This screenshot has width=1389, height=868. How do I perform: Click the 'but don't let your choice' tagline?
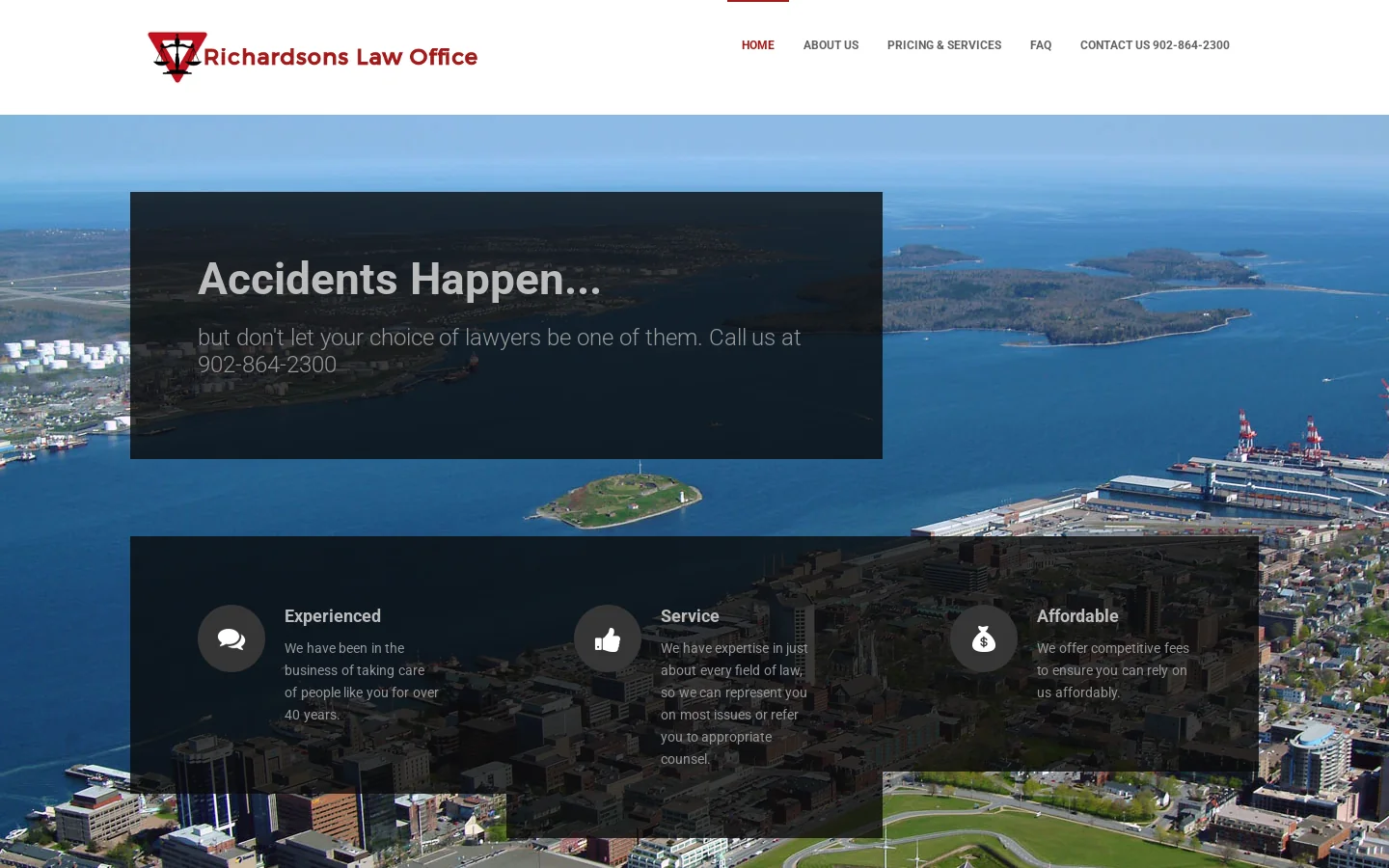click(x=500, y=351)
